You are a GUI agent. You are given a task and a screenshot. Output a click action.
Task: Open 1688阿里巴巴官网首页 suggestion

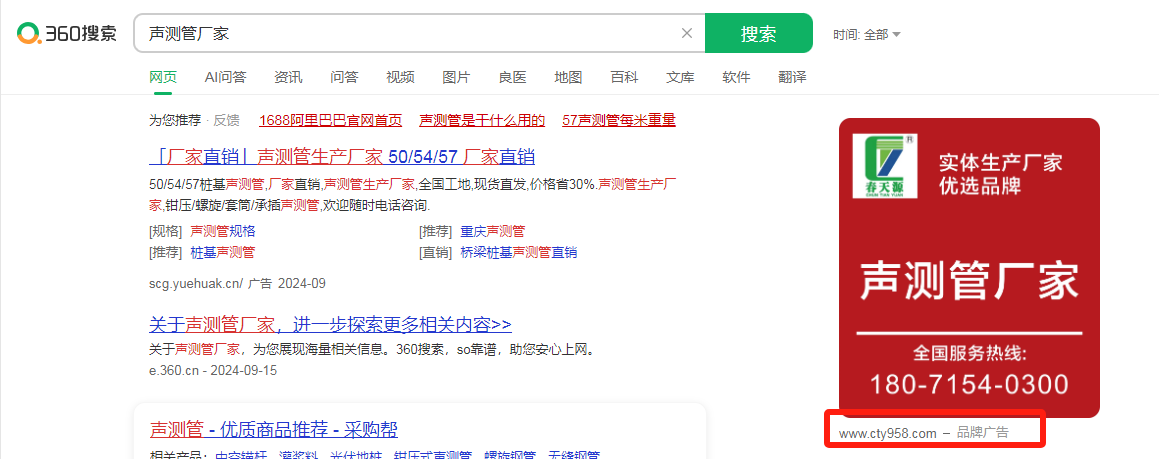[330, 120]
